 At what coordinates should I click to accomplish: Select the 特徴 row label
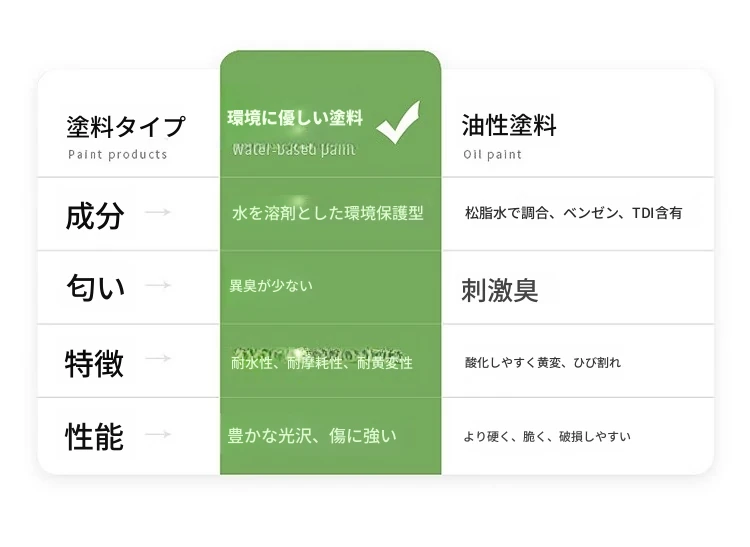coord(95,362)
